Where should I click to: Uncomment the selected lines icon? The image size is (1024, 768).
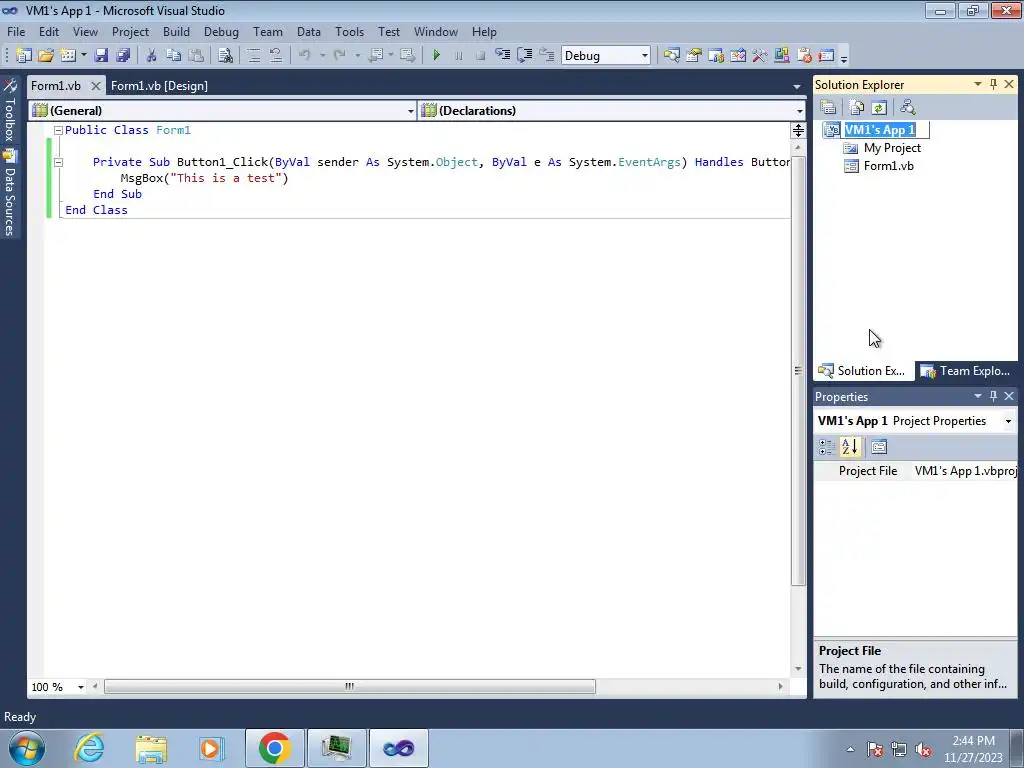pyautogui.click(x=276, y=56)
